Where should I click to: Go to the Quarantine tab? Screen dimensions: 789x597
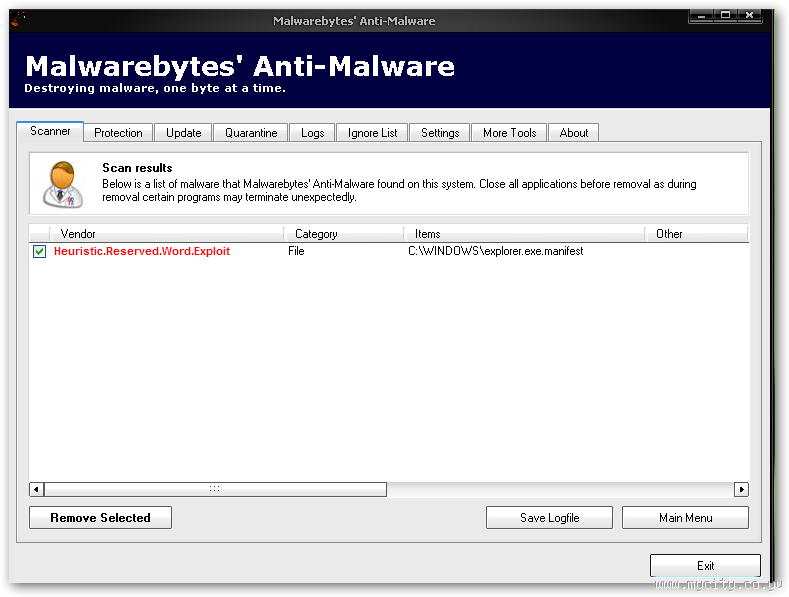click(x=251, y=133)
